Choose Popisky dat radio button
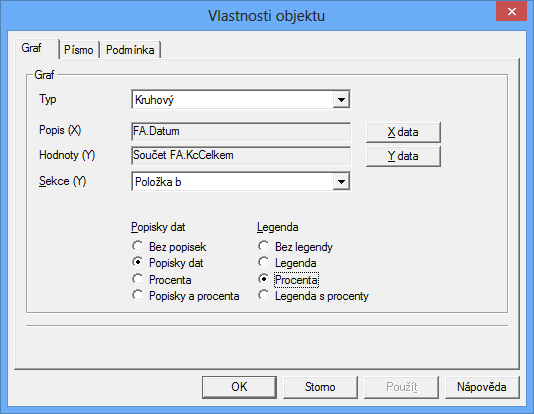Image resolution: width=534 pixels, height=414 pixels. tap(168, 262)
